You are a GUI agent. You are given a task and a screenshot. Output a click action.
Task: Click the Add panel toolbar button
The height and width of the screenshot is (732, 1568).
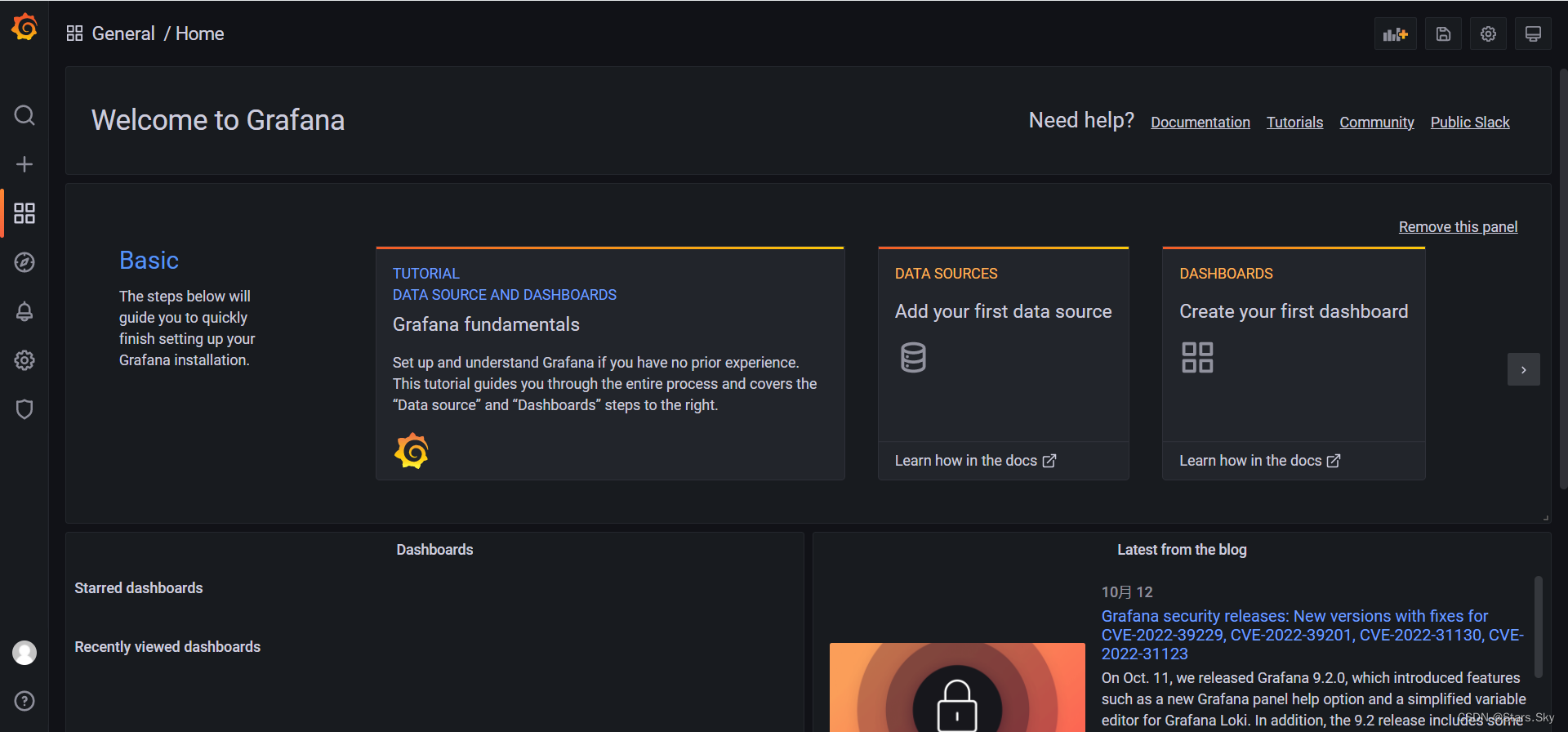pyautogui.click(x=1395, y=33)
